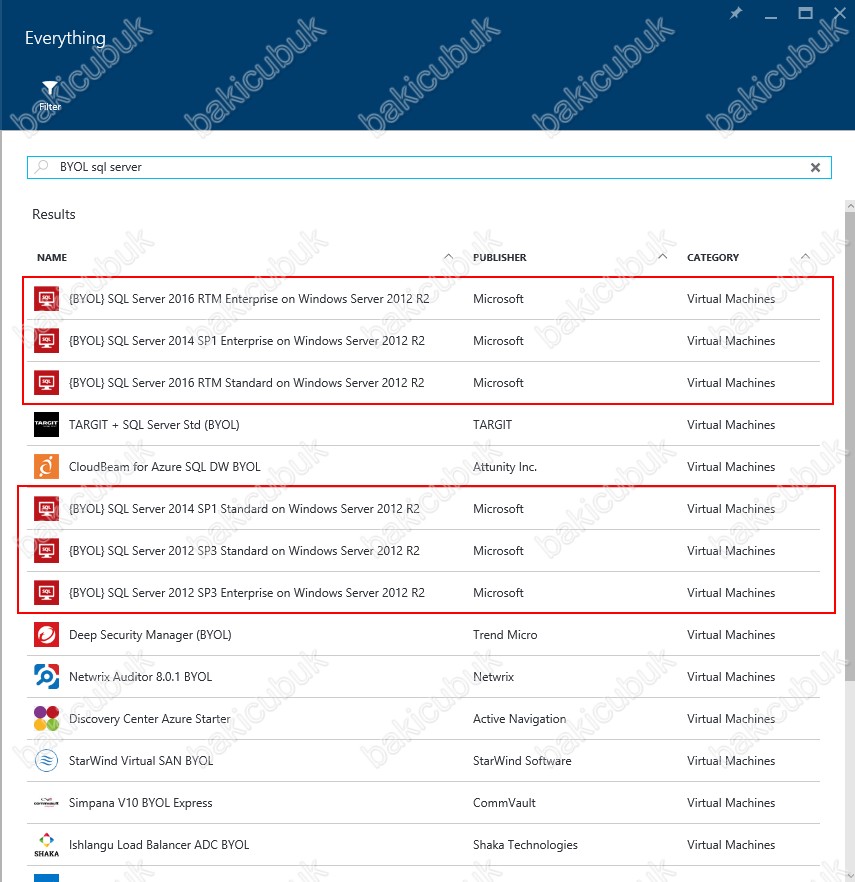Viewport: 855px width, 882px height.
Task: Click the 'Active Navigation' publisher cell
Action: pos(519,719)
